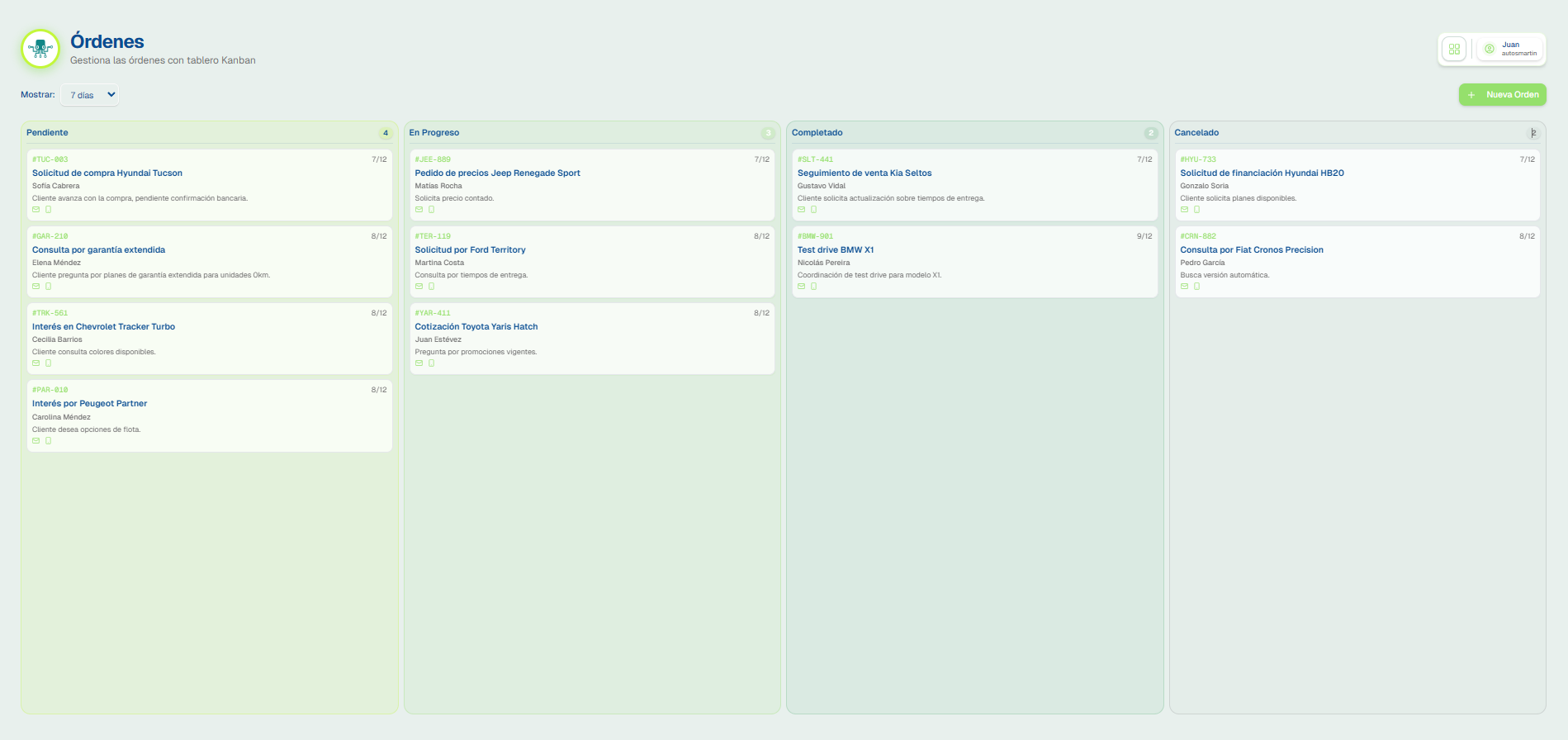Click order ID #YAR-411
Screen dimensions: 1568x740
433,313
